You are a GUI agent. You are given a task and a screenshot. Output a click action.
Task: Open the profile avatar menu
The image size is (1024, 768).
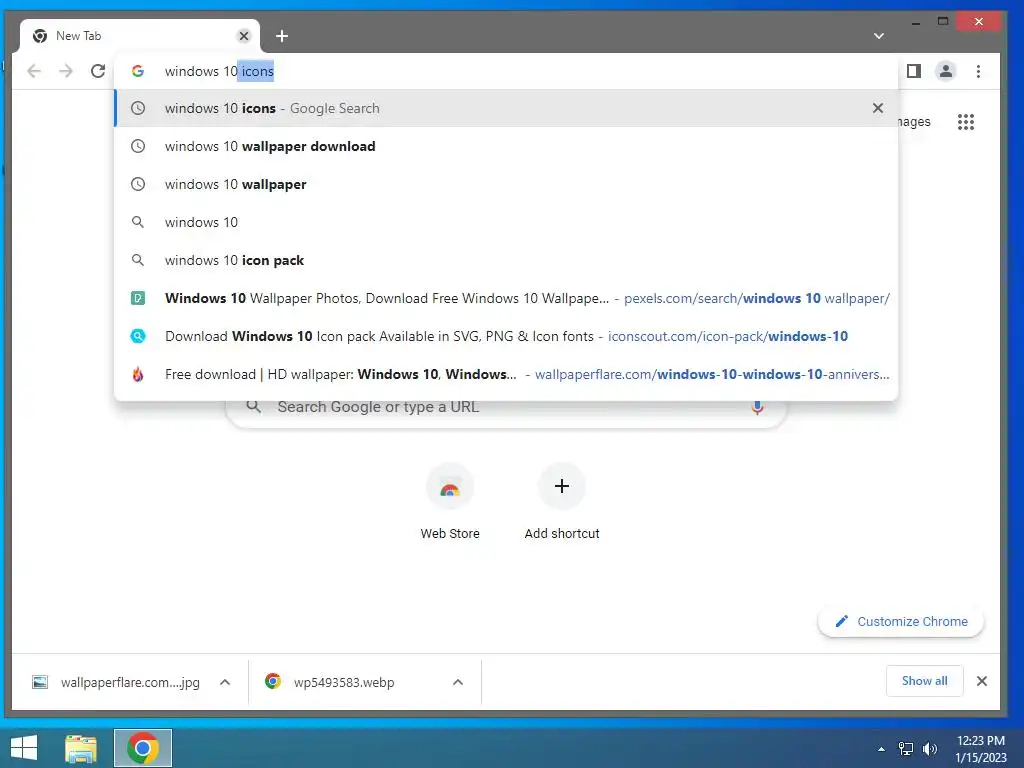[946, 71]
